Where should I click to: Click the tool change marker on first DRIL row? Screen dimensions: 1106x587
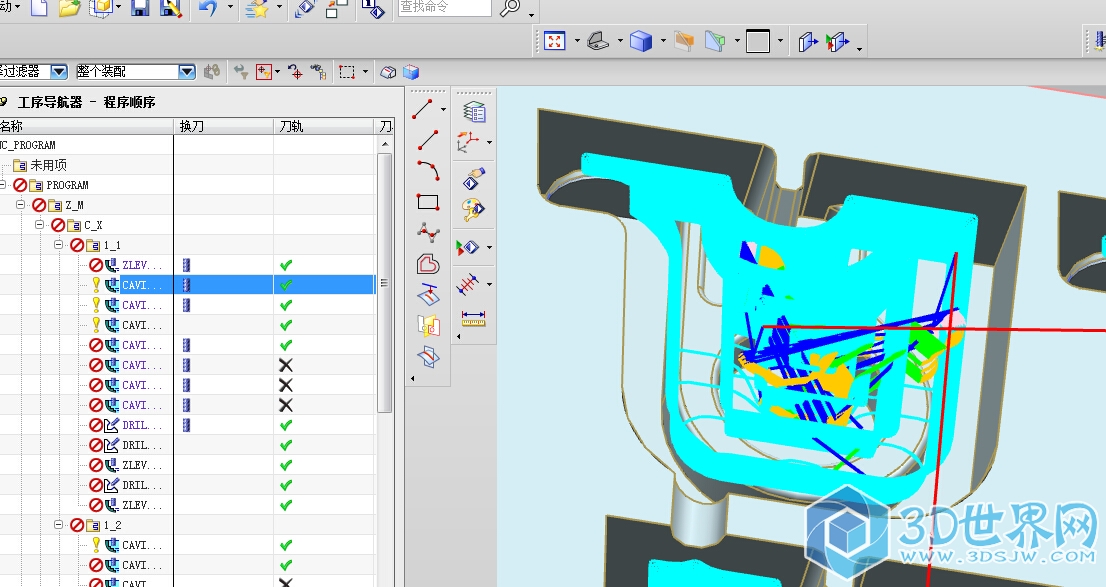coord(186,425)
